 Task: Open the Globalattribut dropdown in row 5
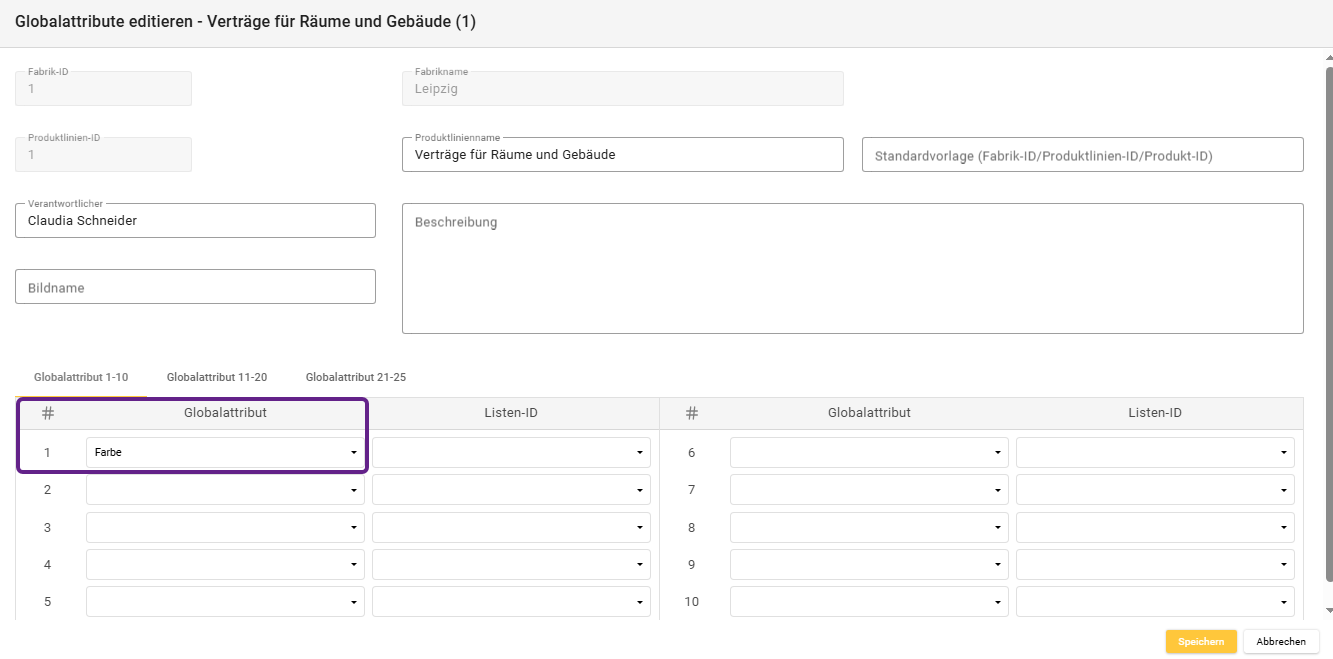(224, 602)
